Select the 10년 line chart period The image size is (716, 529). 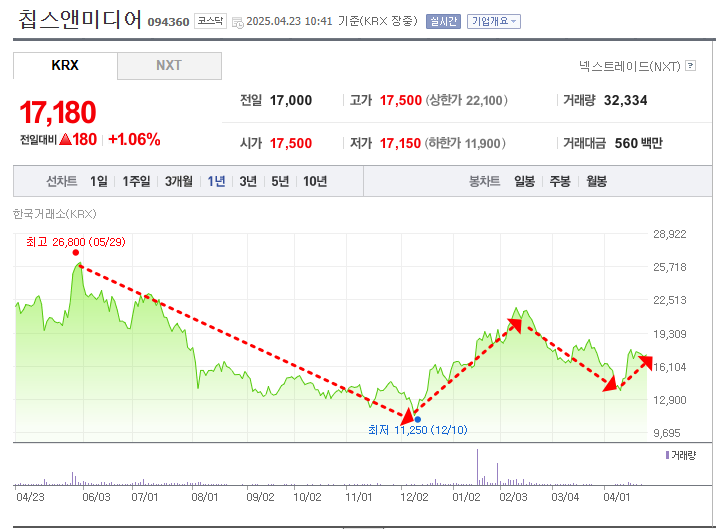tap(315, 181)
